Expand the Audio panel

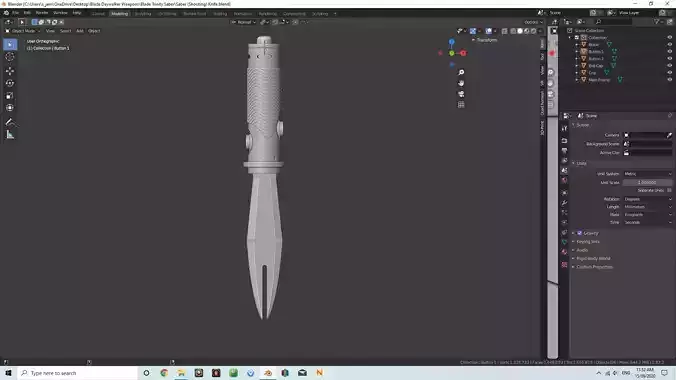(582, 250)
